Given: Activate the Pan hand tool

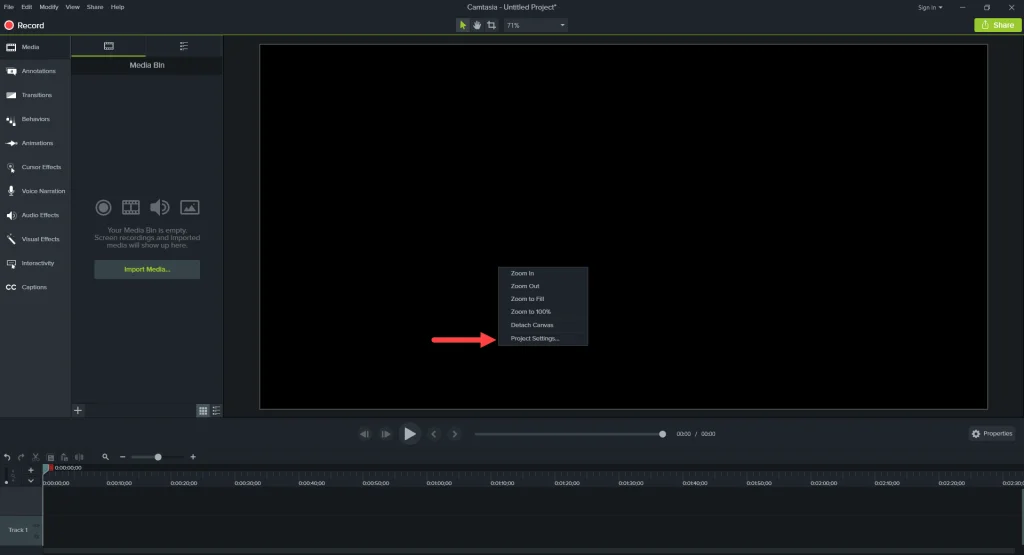Looking at the screenshot, I should tap(477, 25).
